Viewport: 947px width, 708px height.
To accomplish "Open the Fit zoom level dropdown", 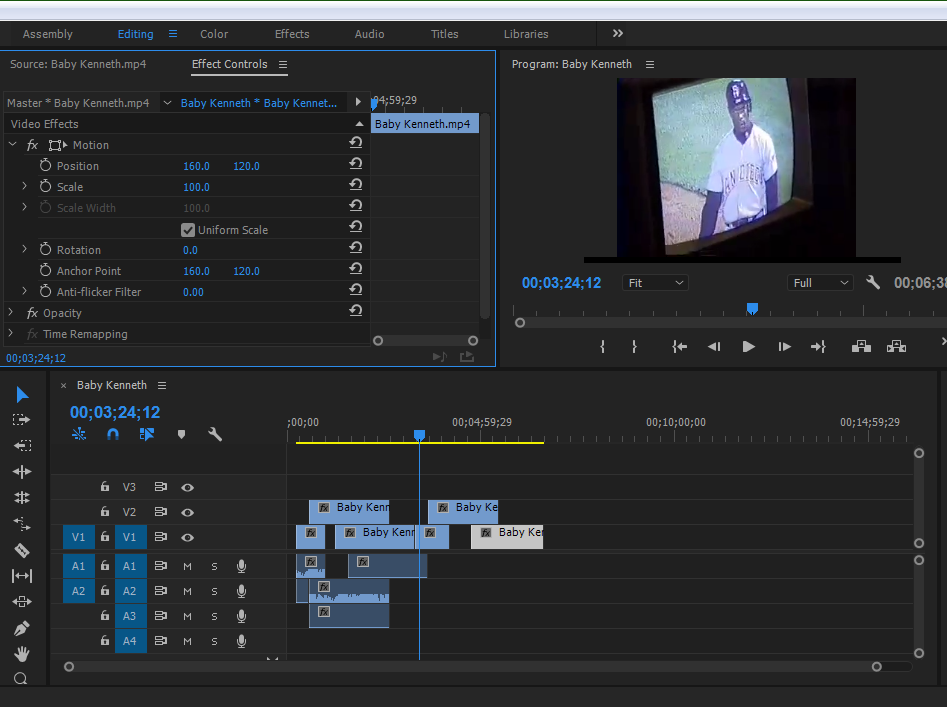I will (x=655, y=283).
